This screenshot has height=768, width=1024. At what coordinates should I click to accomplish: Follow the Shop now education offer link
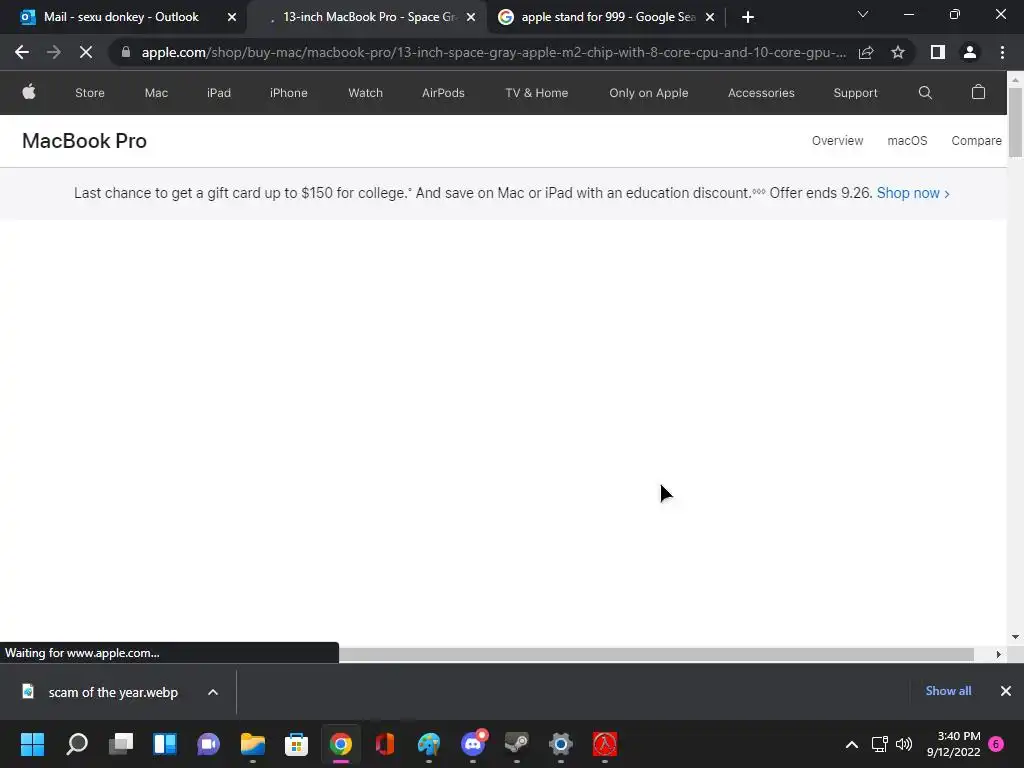[x=912, y=193]
